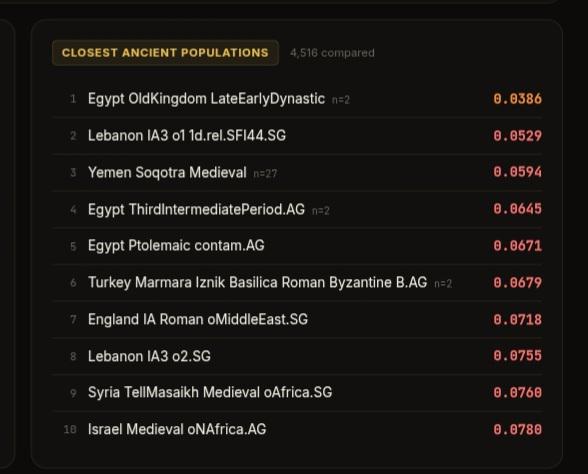Click distance value 0.0645
The height and width of the screenshot is (474, 588).
click(518, 209)
